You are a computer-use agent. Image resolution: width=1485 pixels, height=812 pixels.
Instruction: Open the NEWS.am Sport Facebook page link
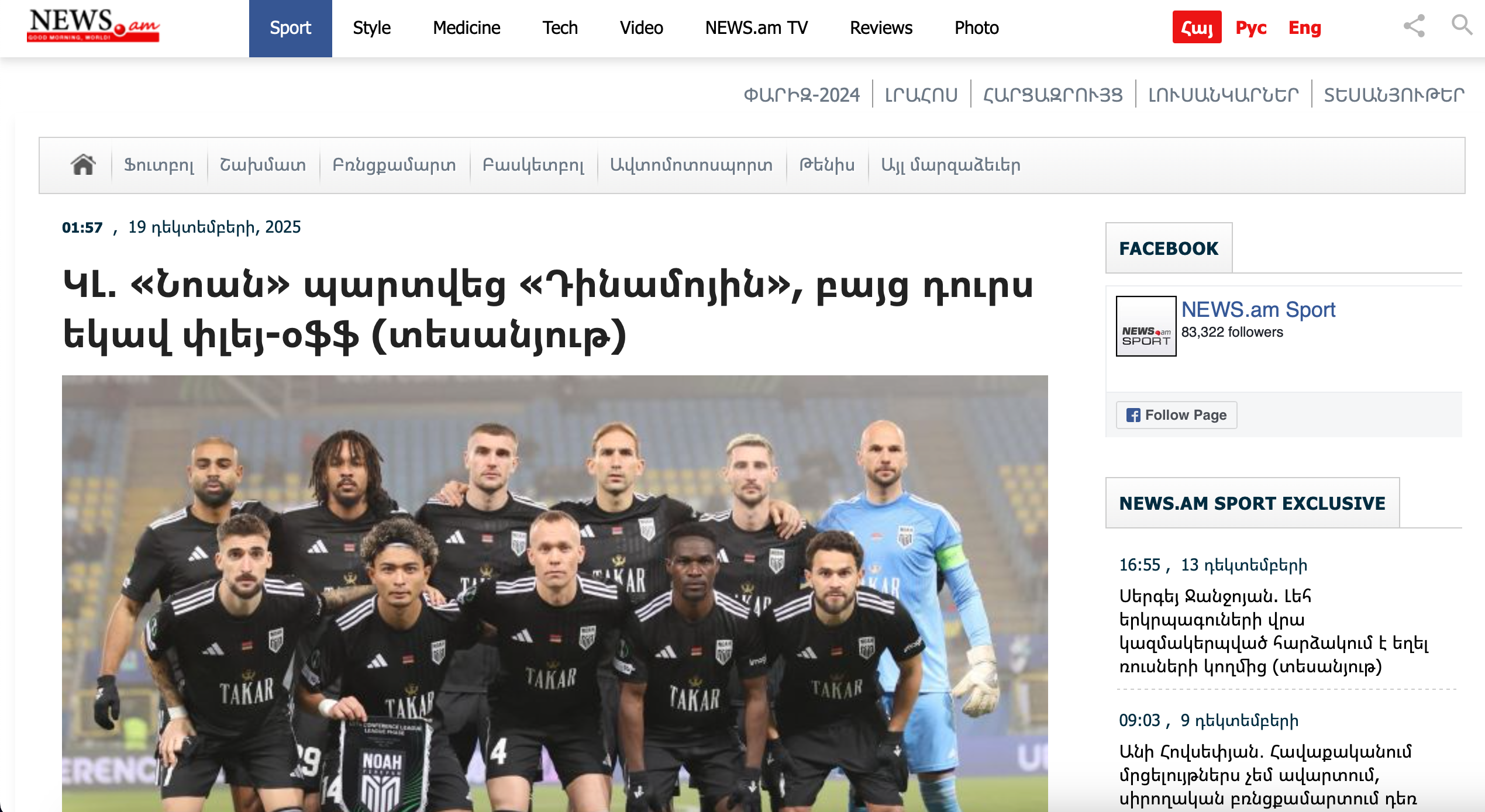click(1258, 309)
